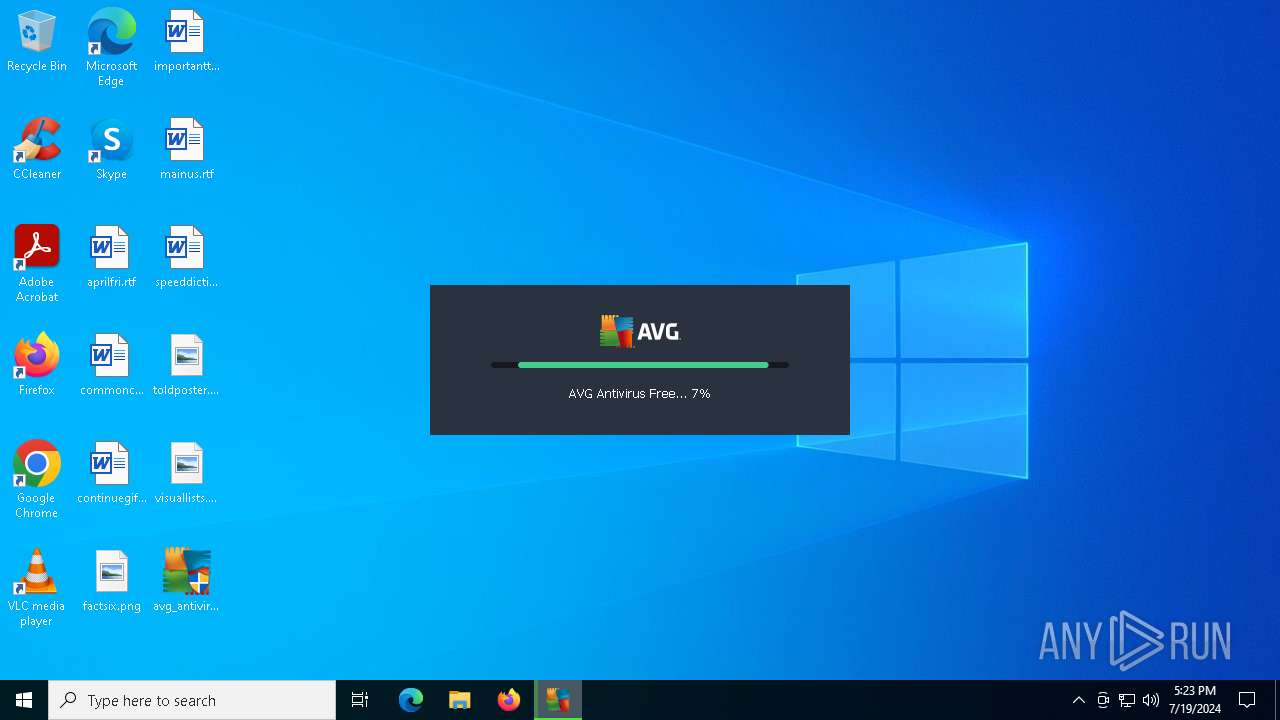Select the VLC media player shortcut

37,588
